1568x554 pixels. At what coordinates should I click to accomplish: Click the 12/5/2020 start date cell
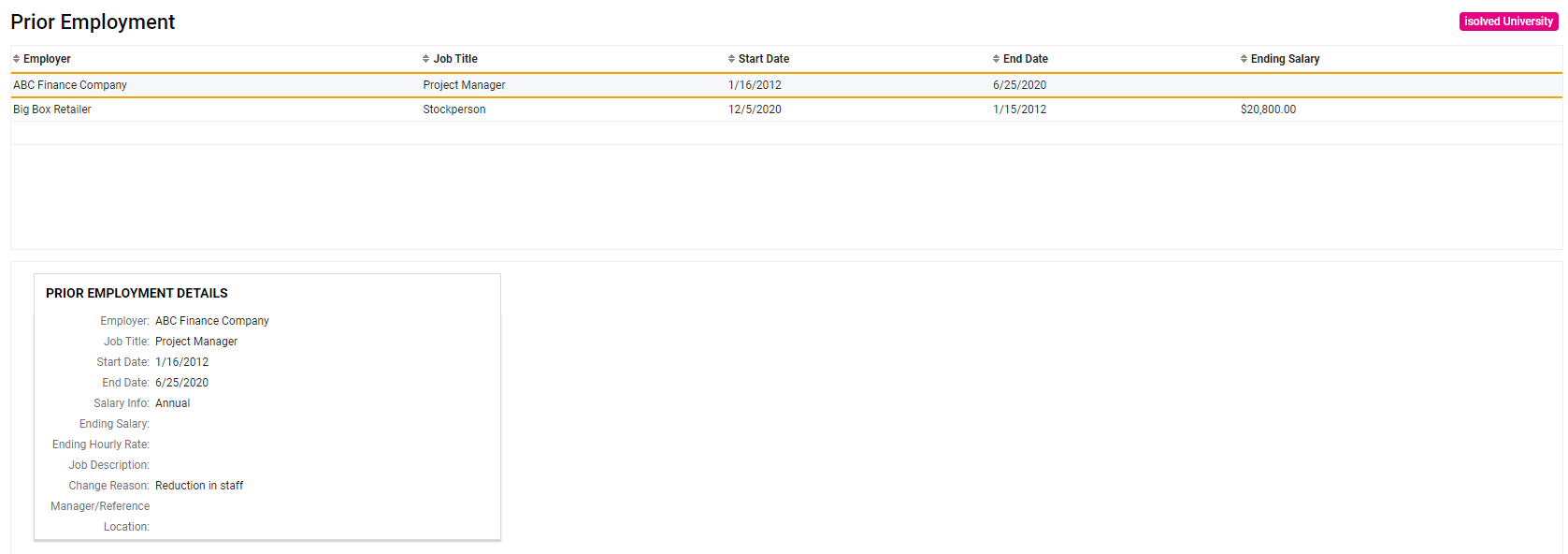click(755, 109)
